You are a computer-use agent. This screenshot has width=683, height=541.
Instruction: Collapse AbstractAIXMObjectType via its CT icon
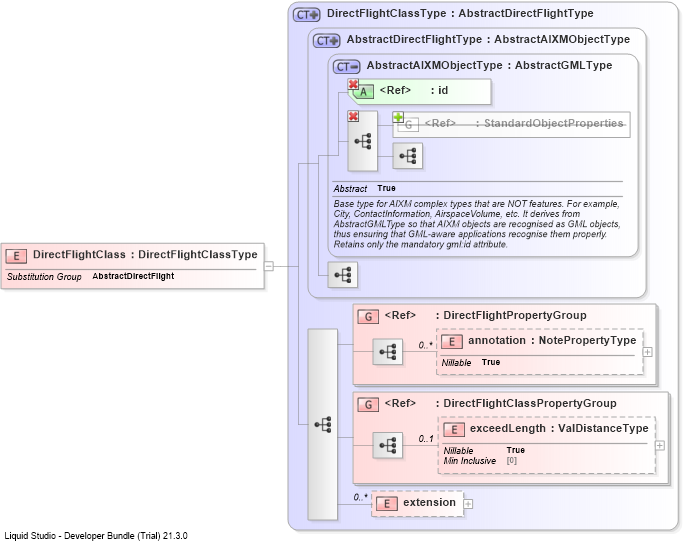(346, 67)
